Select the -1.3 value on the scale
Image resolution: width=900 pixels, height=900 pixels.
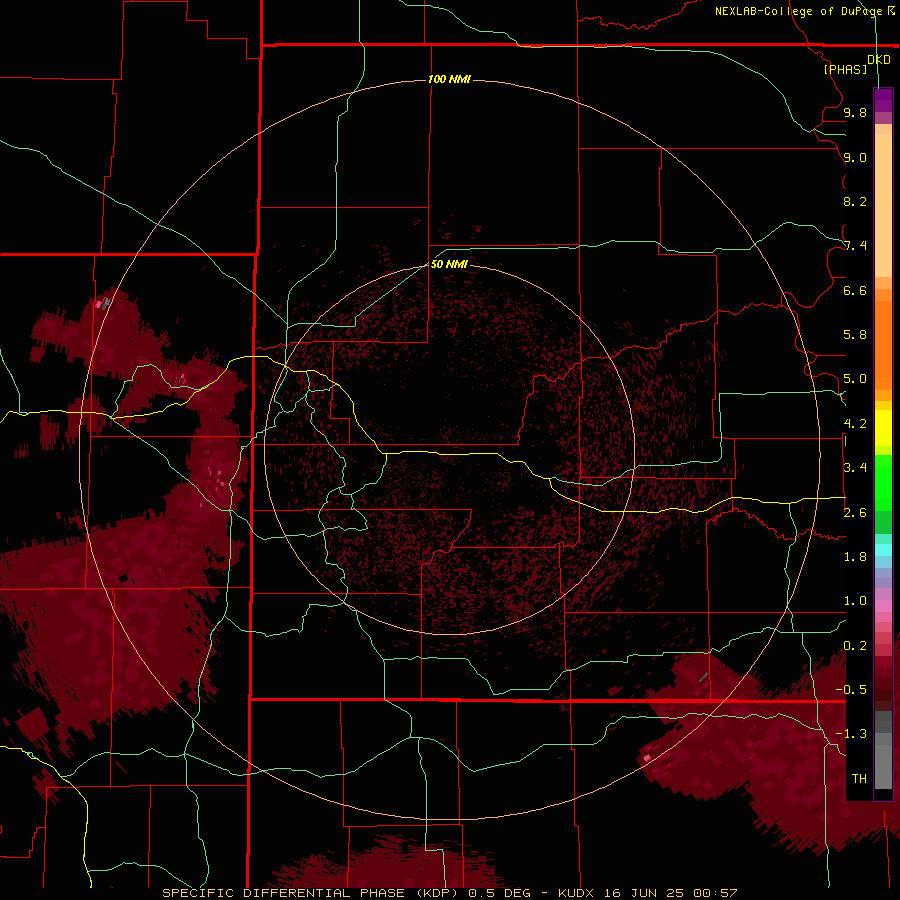coord(851,734)
